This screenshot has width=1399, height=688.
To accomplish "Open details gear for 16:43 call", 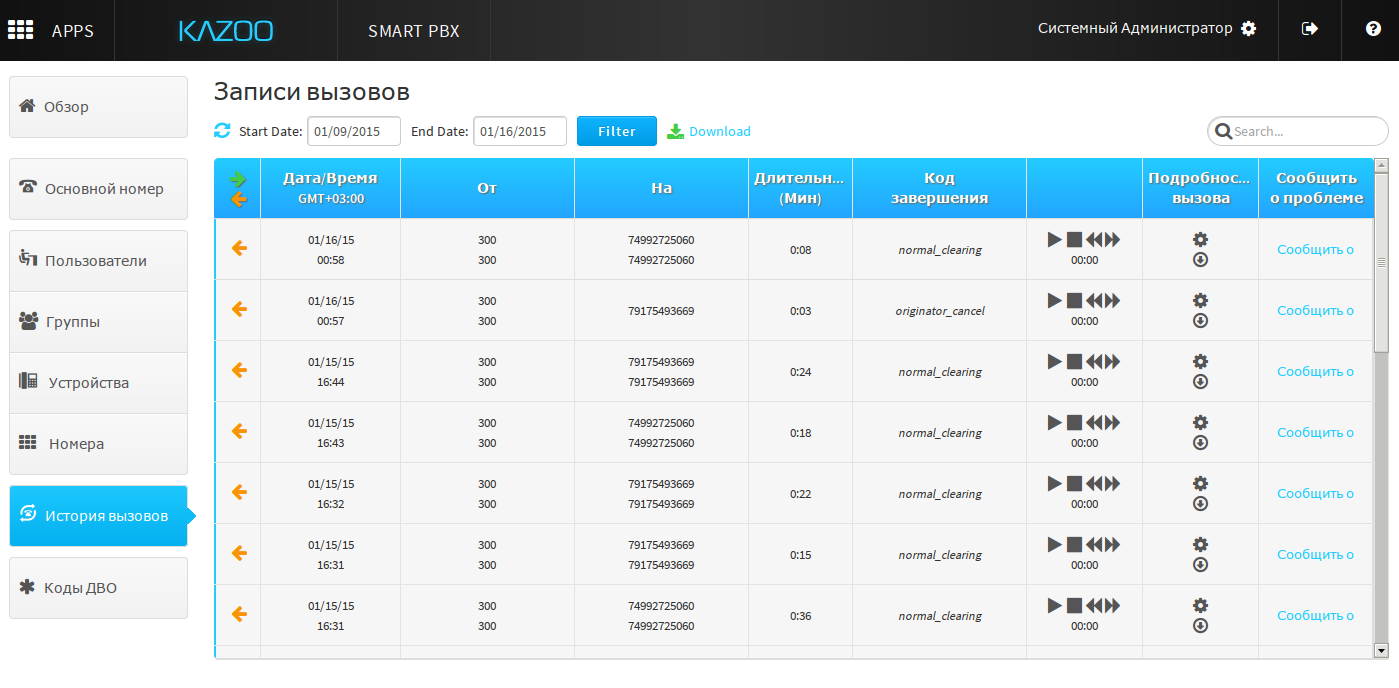I will click(x=1201, y=422).
